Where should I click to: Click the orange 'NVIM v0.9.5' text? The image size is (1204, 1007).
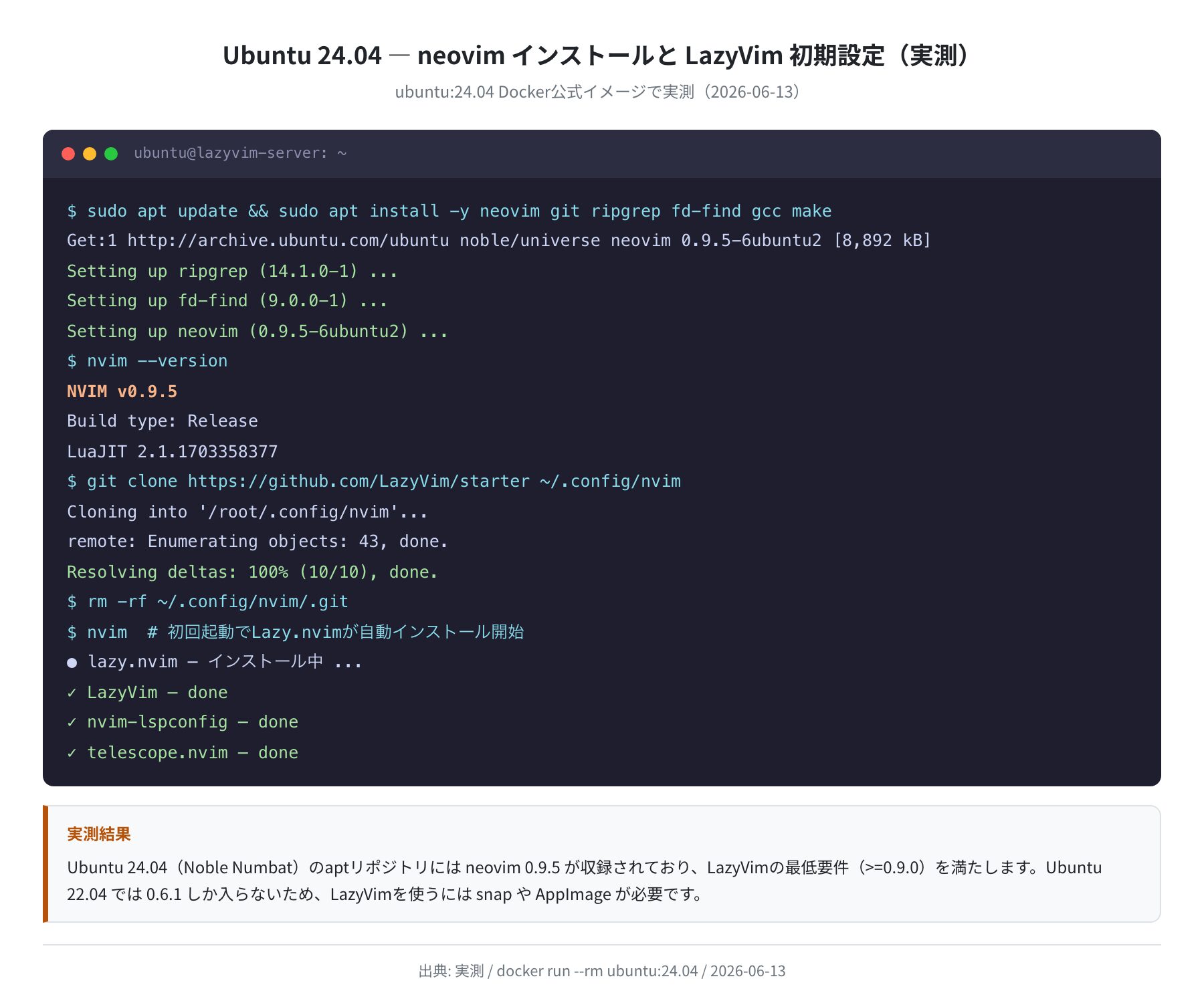(122, 391)
